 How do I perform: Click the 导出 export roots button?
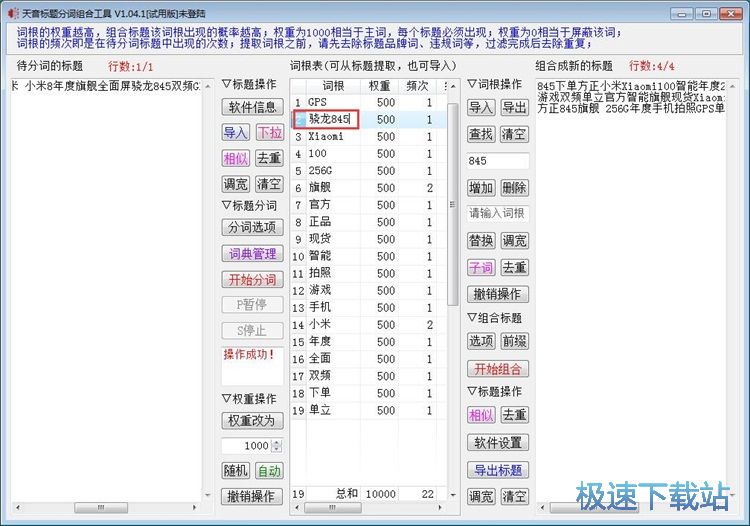click(x=514, y=108)
